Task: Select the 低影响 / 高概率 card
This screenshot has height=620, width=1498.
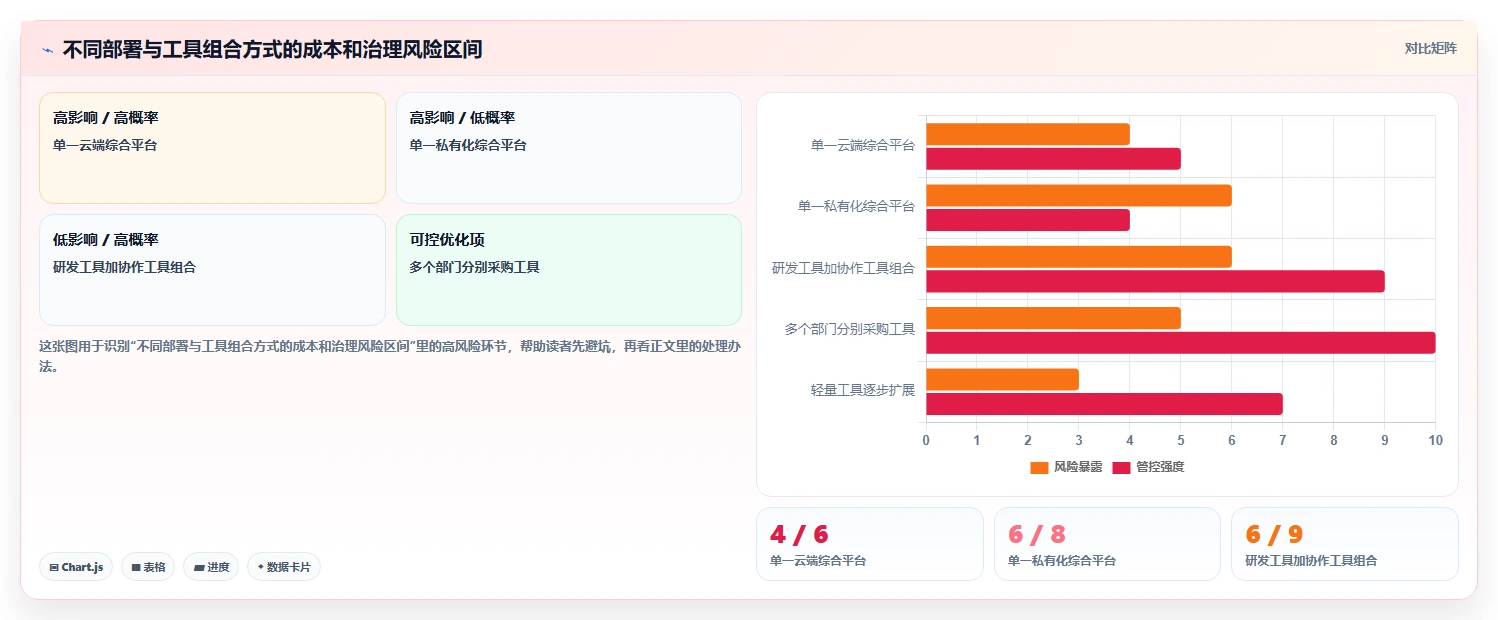Action: tap(212, 270)
